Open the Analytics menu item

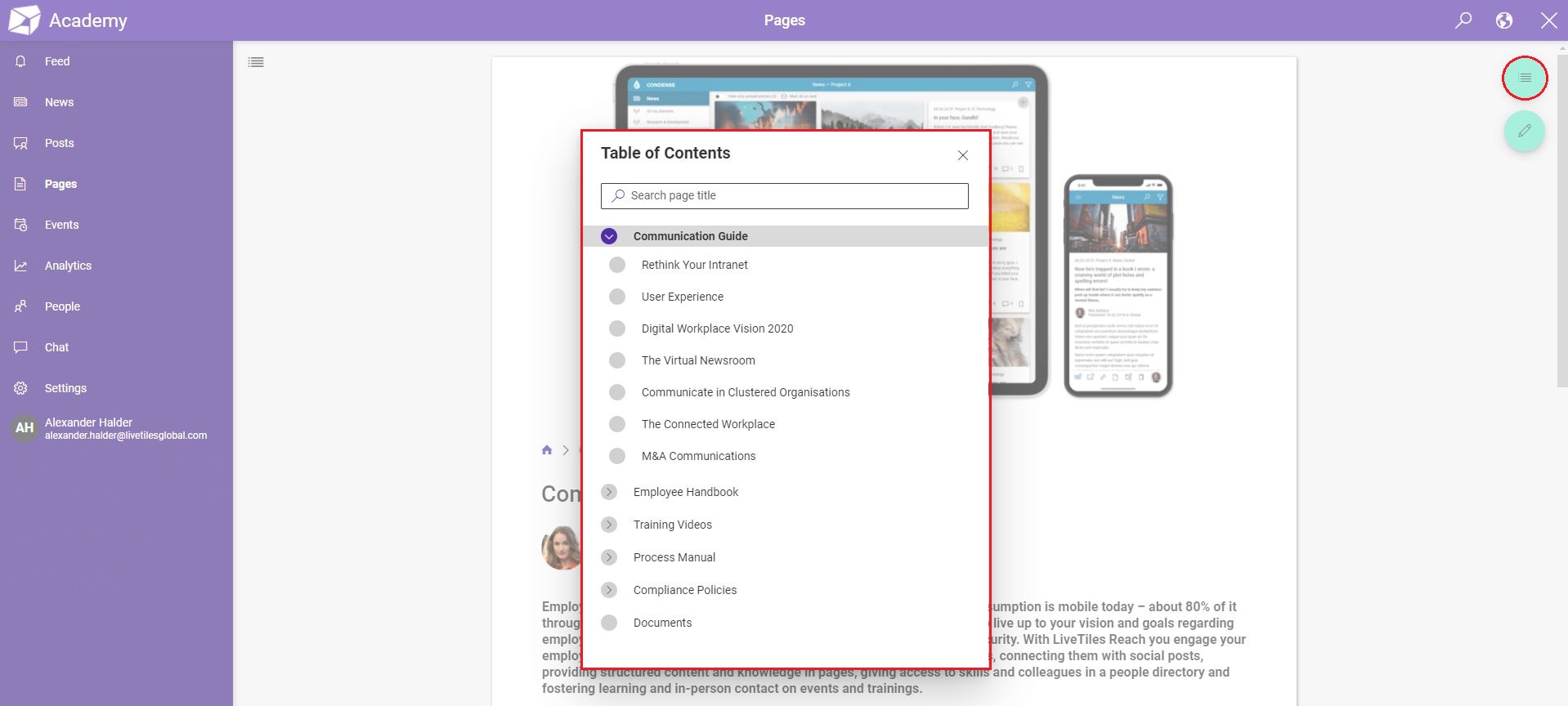click(x=68, y=266)
